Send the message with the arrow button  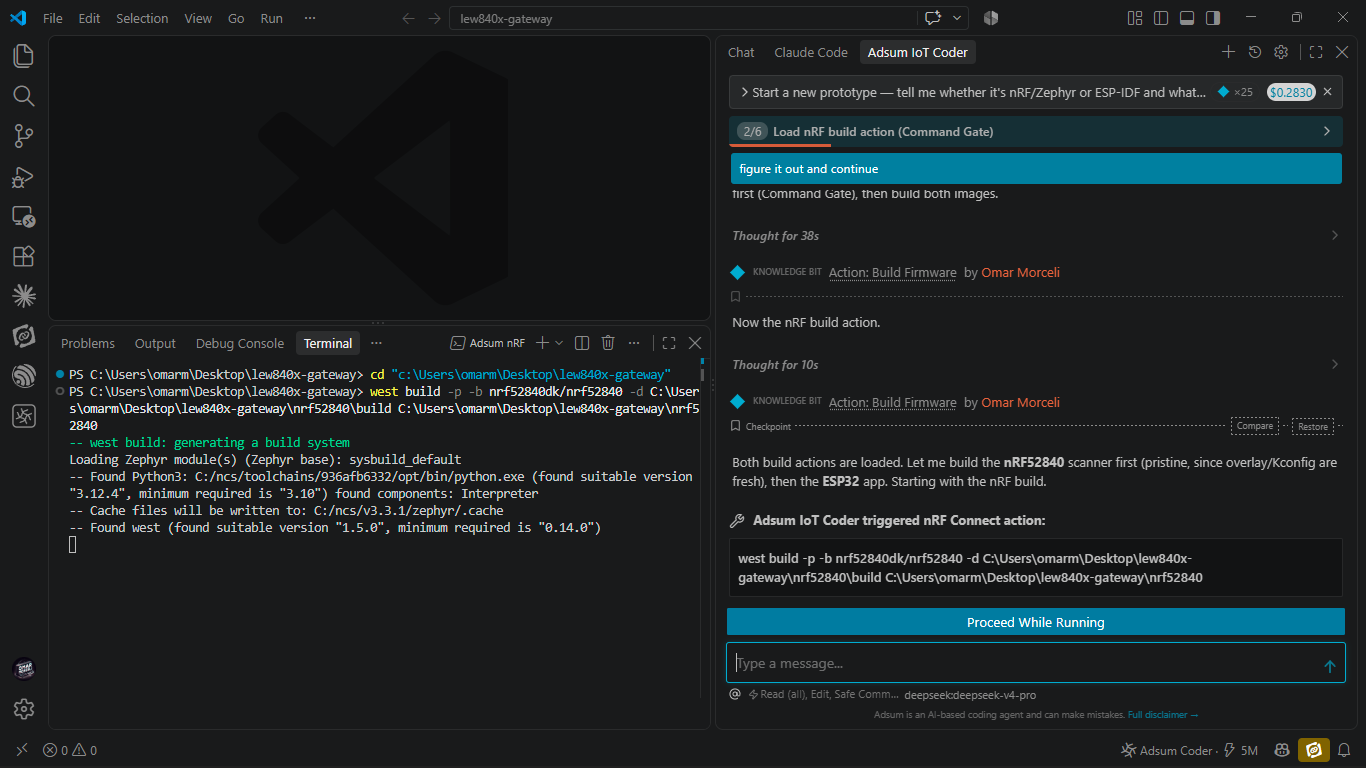1329,665
